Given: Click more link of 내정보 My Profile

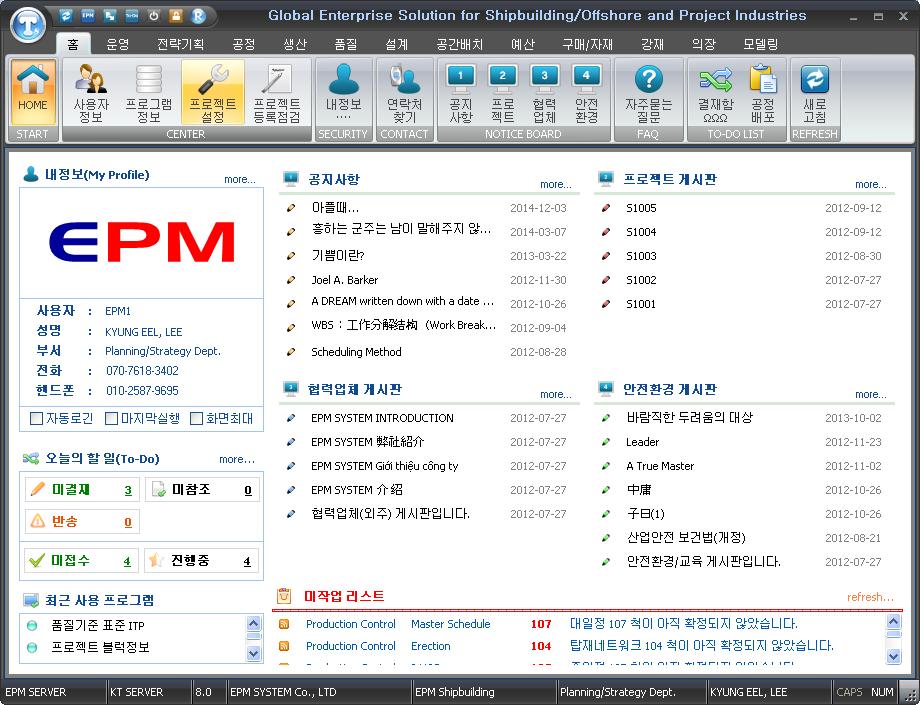Looking at the screenshot, I should (239, 179).
